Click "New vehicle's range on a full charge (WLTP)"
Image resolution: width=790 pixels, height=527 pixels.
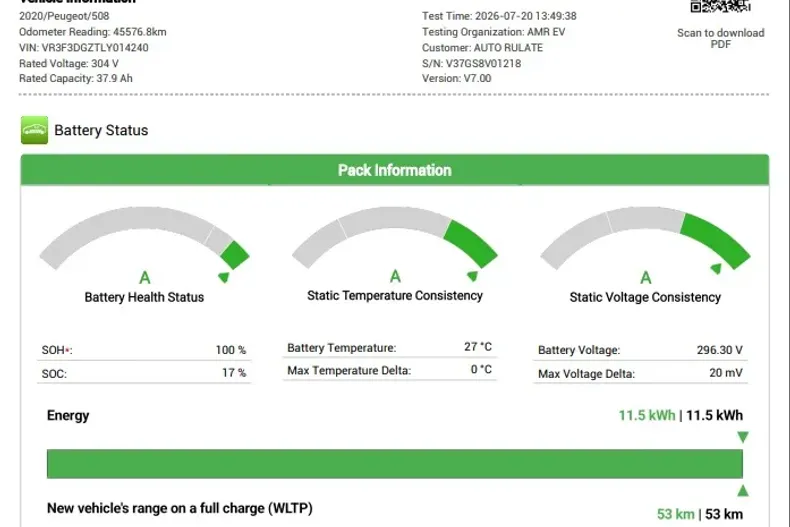pos(180,508)
